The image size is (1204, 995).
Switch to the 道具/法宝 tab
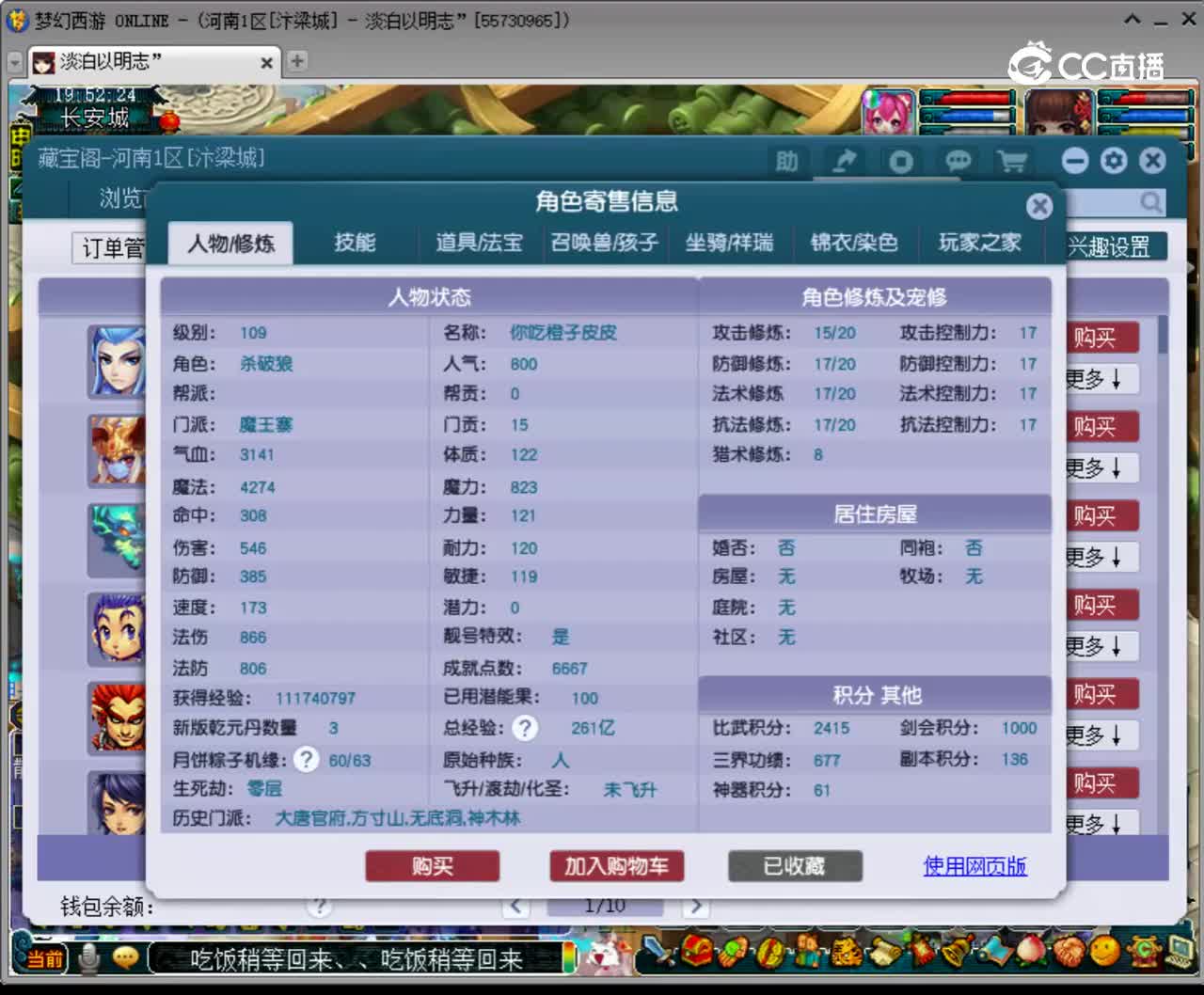[479, 243]
